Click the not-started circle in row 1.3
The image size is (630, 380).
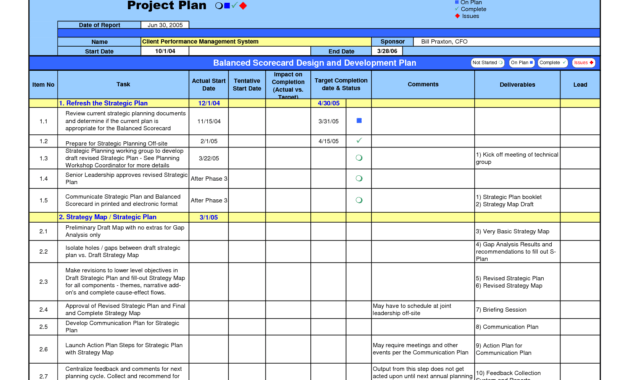tap(359, 158)
